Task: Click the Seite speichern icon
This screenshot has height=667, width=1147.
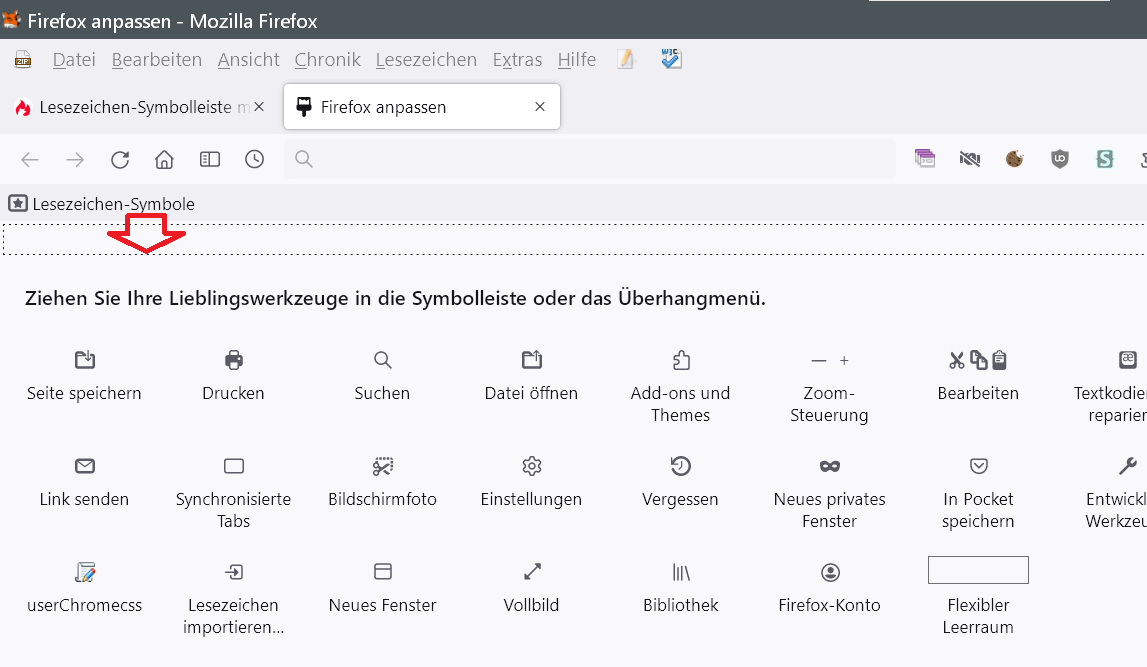Action: coord(85,360)
